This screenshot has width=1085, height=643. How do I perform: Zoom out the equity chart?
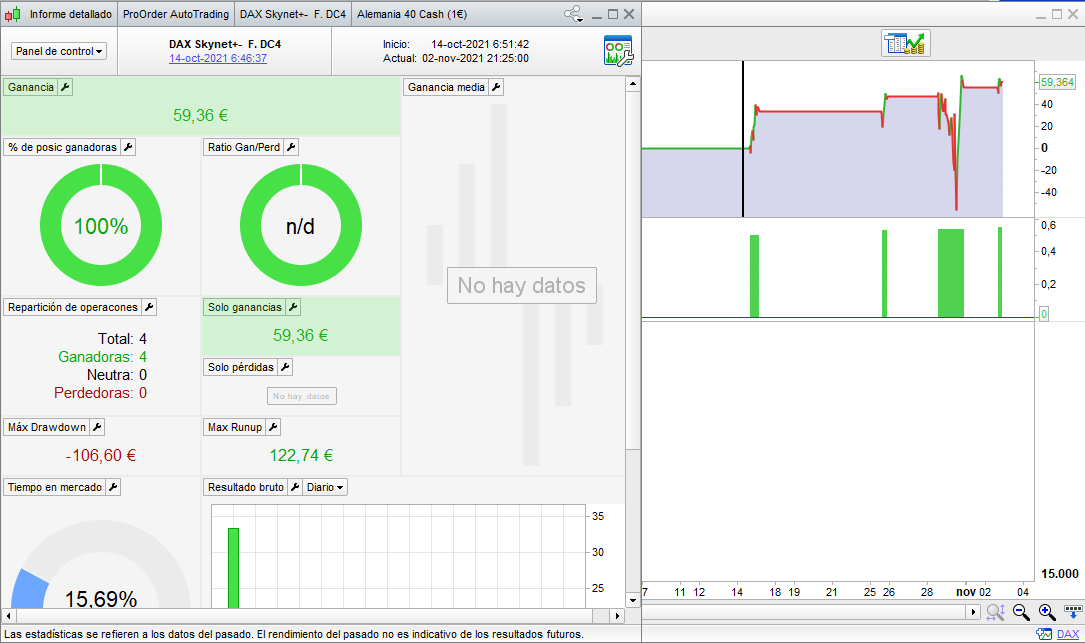tap(1021, 612)
